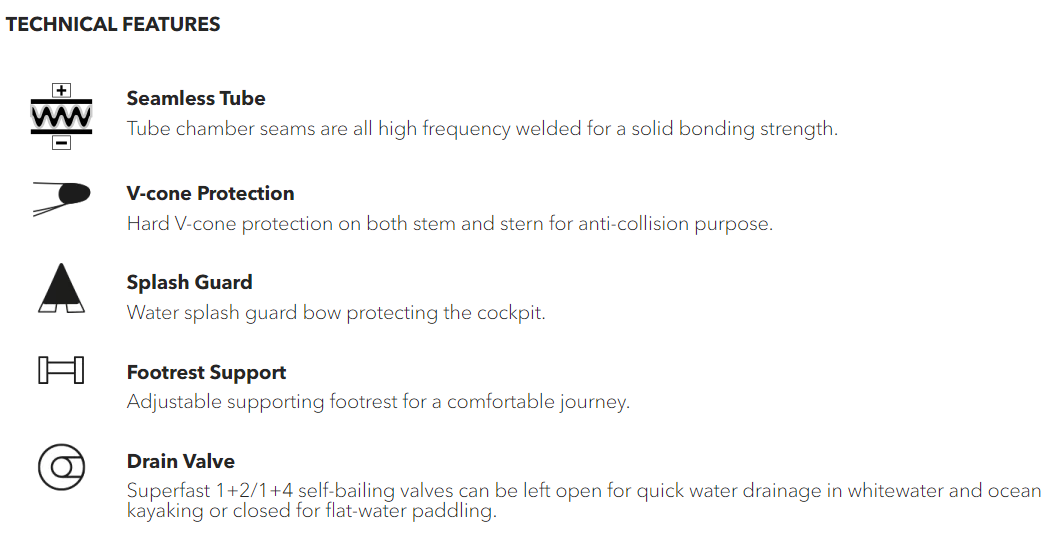Click the plus symbol above welded seam icon
Screen dimensions: 1060x534
coord(62,91)
